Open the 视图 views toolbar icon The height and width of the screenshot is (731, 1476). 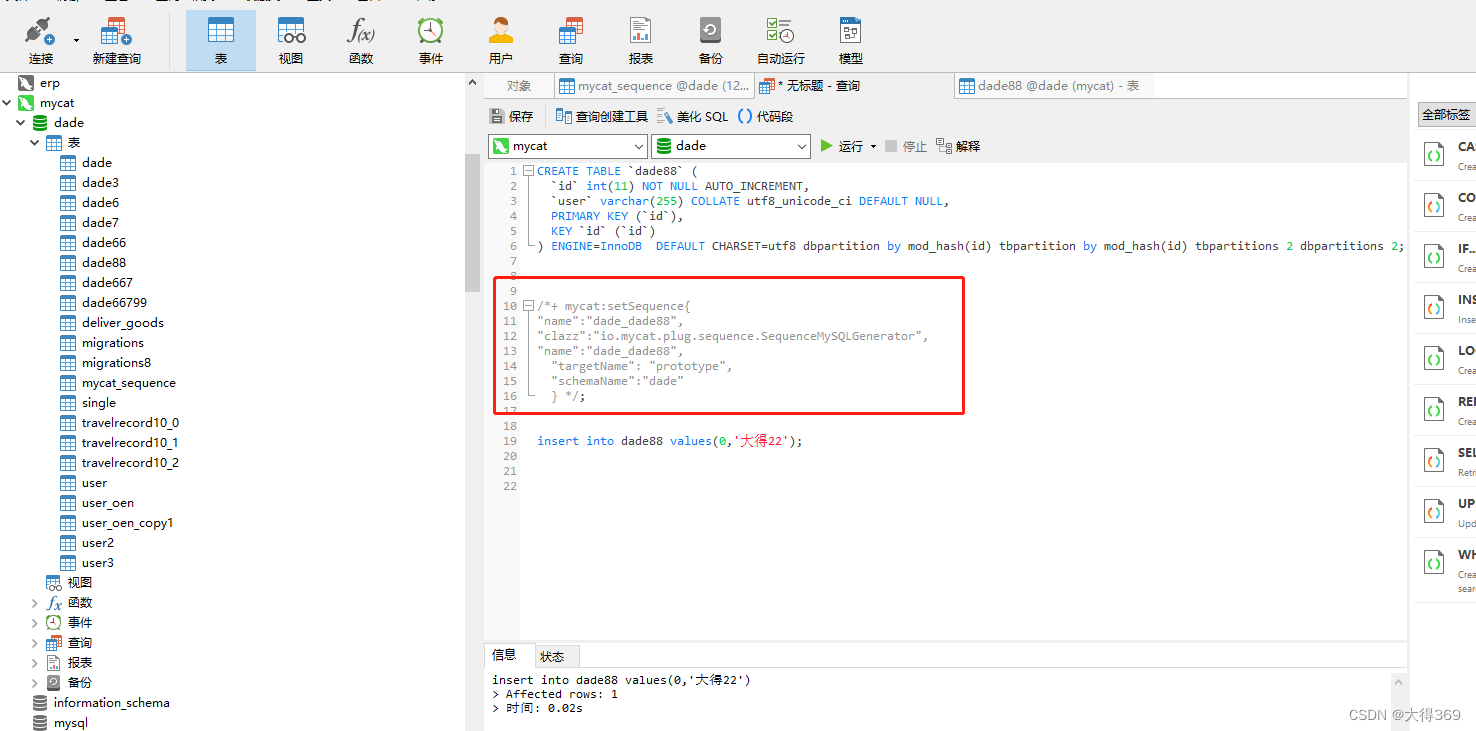pos(291,40)
